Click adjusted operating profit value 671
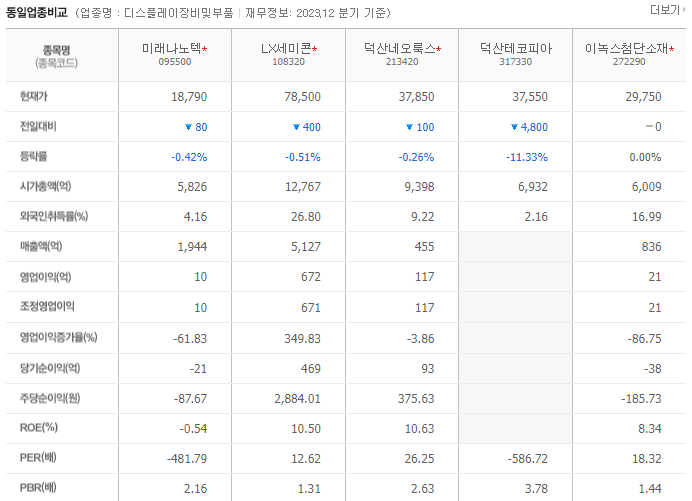 pyautogui.click(x=311, y=308)
